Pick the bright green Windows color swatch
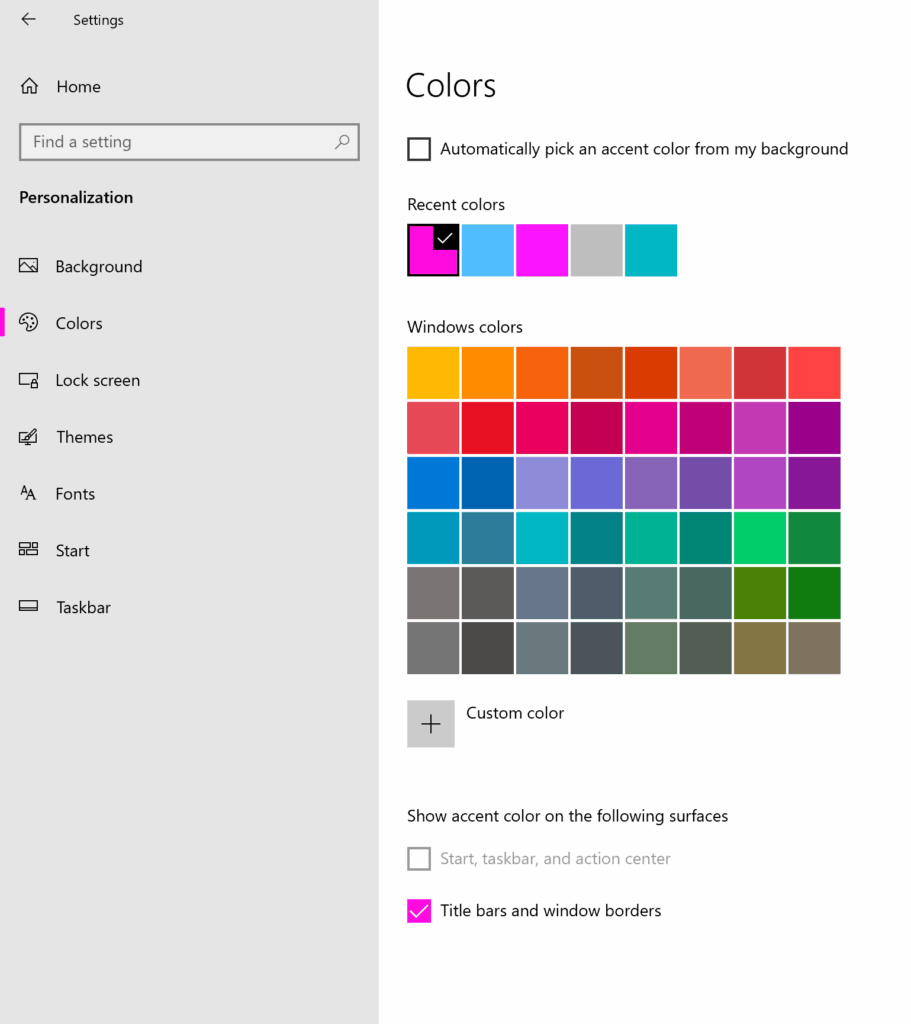 tap(760, 538)
